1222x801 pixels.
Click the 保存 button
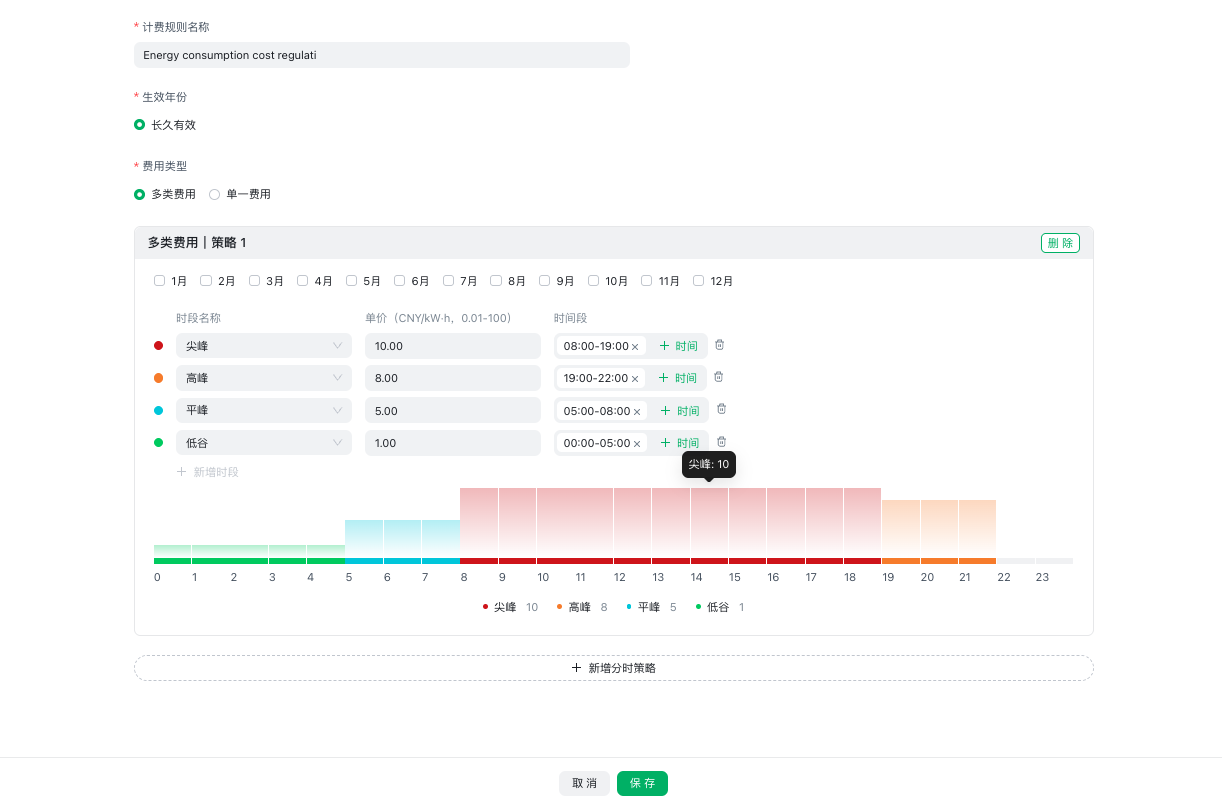tap(642, 783)
